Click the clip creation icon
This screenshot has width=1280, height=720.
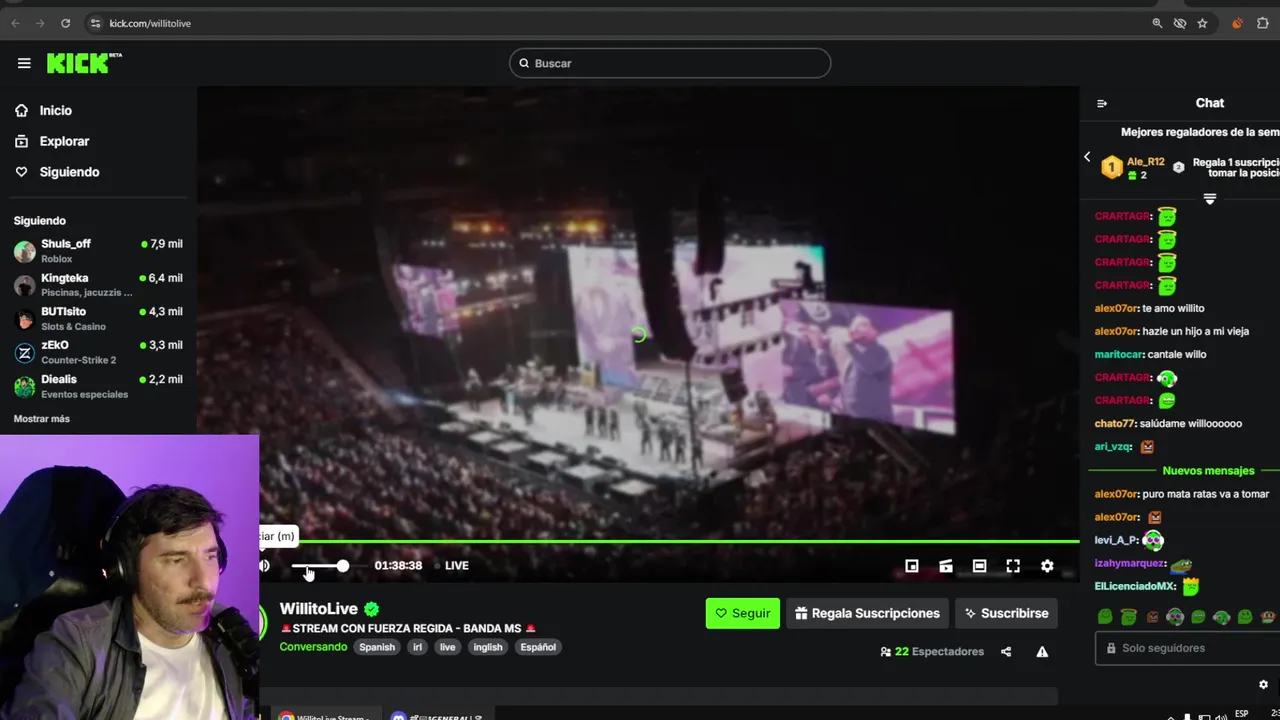[x=946, y=566]
